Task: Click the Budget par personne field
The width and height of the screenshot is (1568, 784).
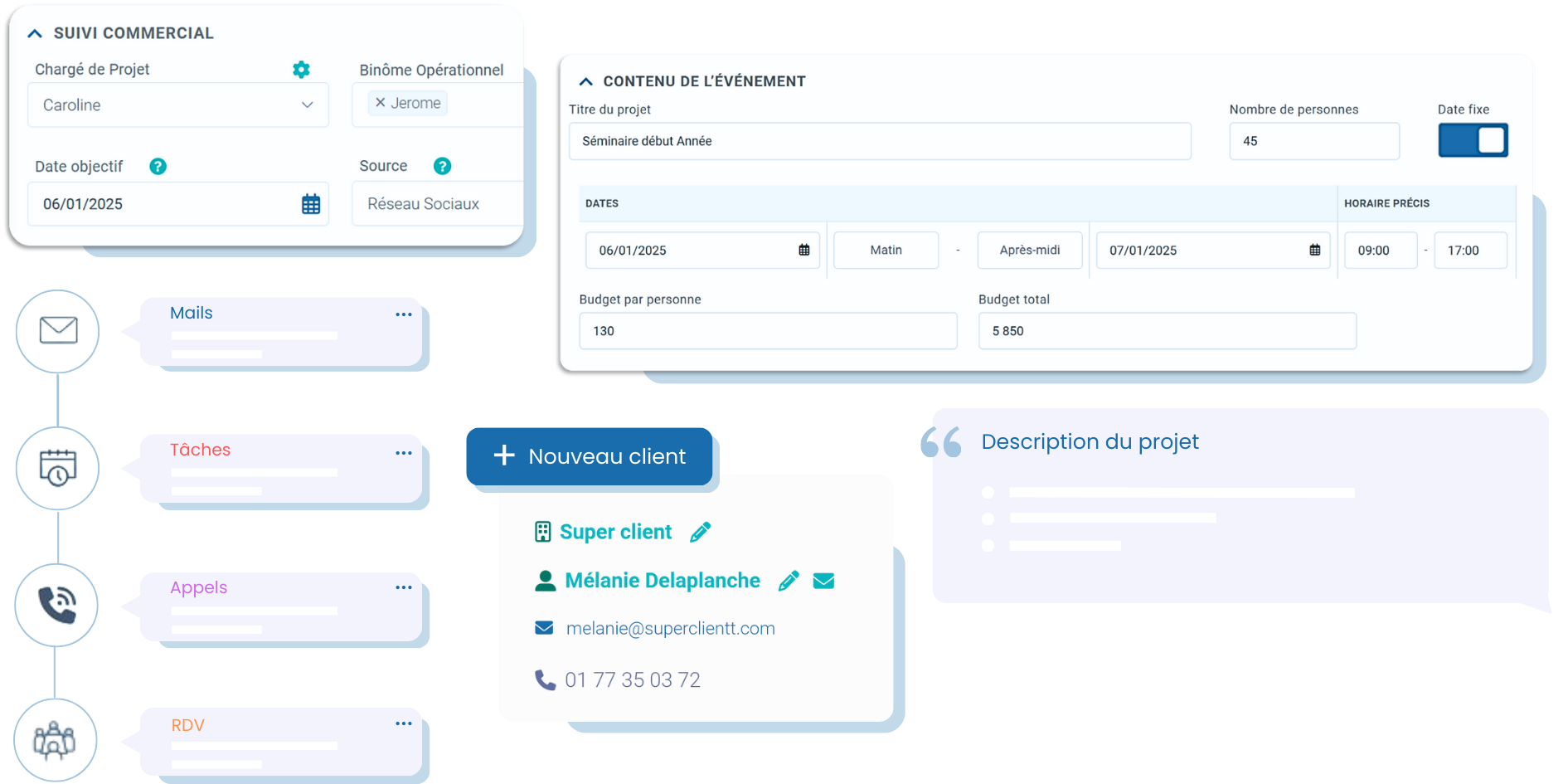Action: pyautogui.click(x=768, y=331)
